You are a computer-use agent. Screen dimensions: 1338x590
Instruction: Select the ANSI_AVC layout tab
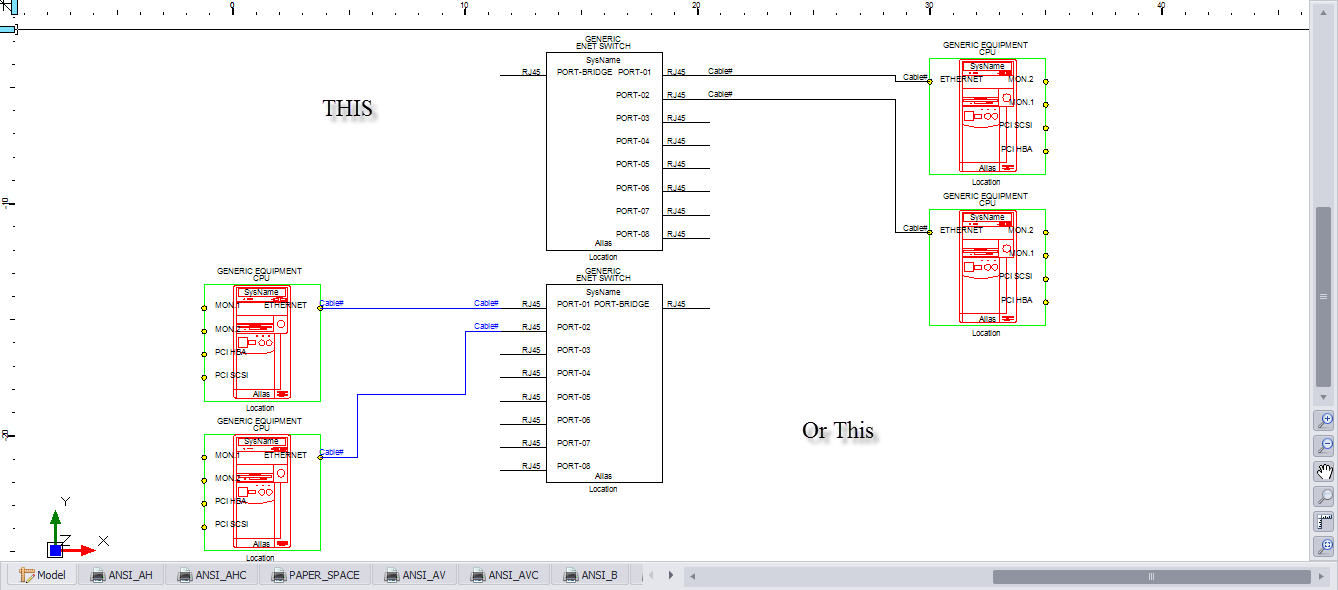504,575
